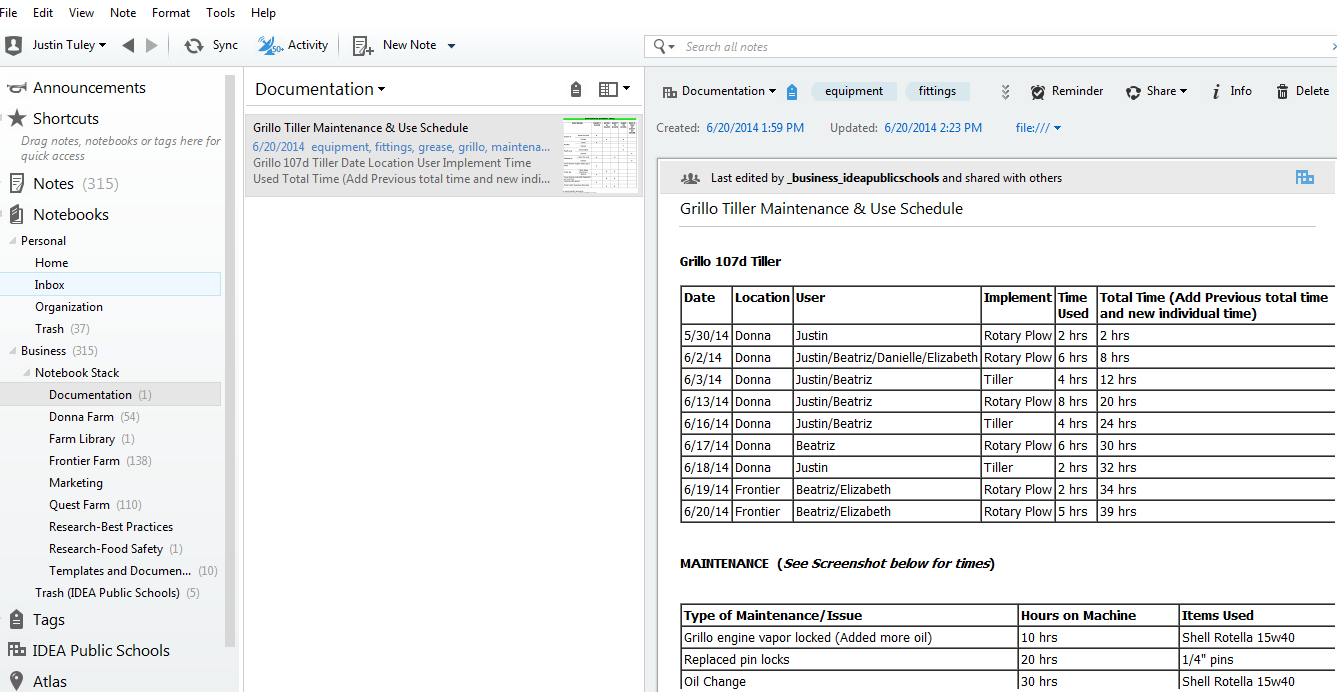
Task: Click the Replaced pin locks maintenance cell
Action: point(849,660)
